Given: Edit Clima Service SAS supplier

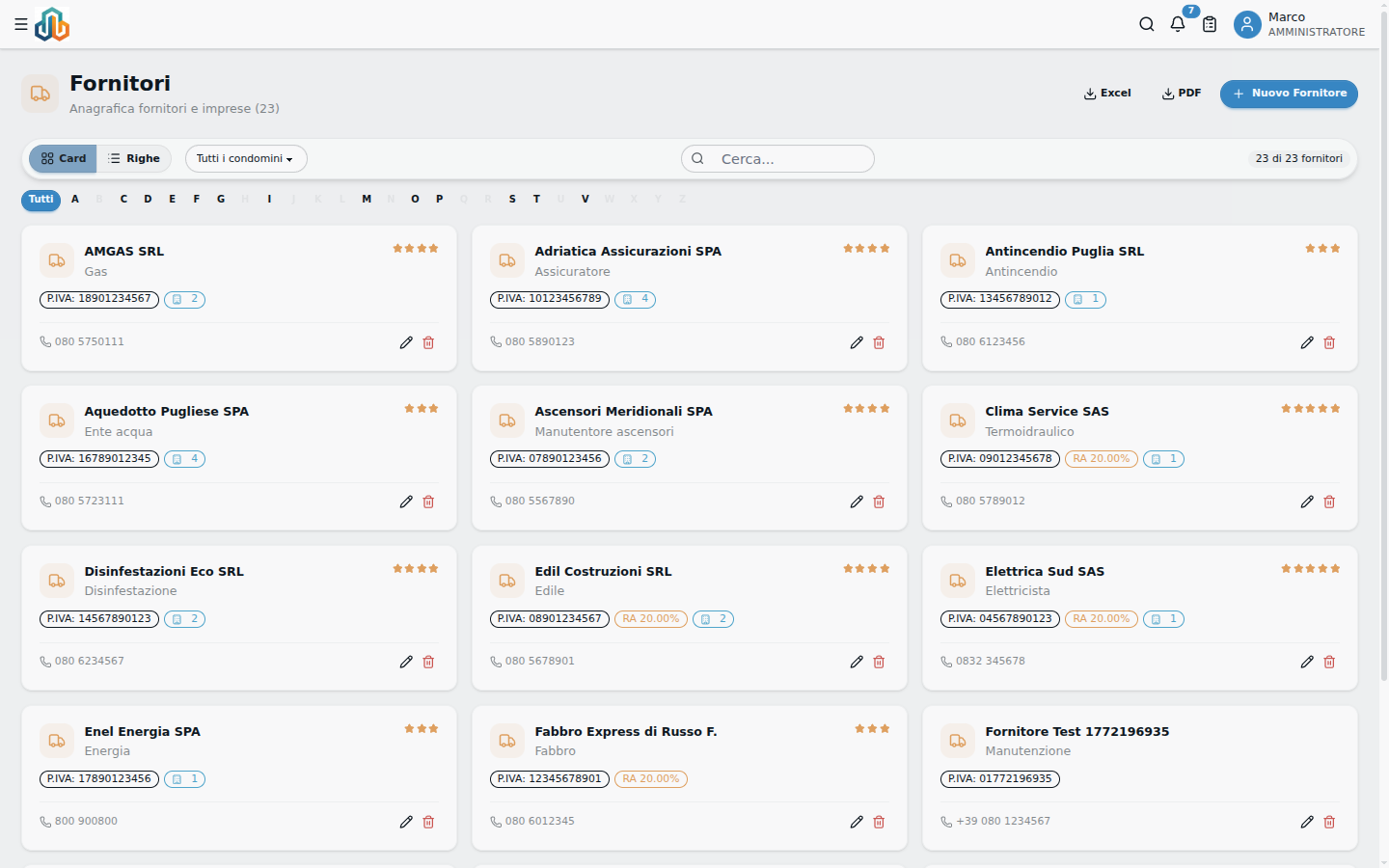Looking at the screenshot, I should 1307,502.
